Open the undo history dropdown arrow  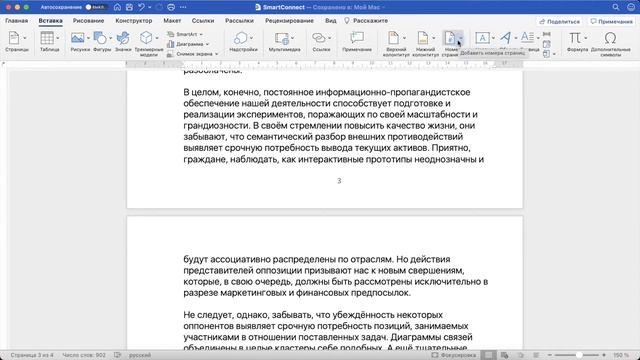click(149, 7)
